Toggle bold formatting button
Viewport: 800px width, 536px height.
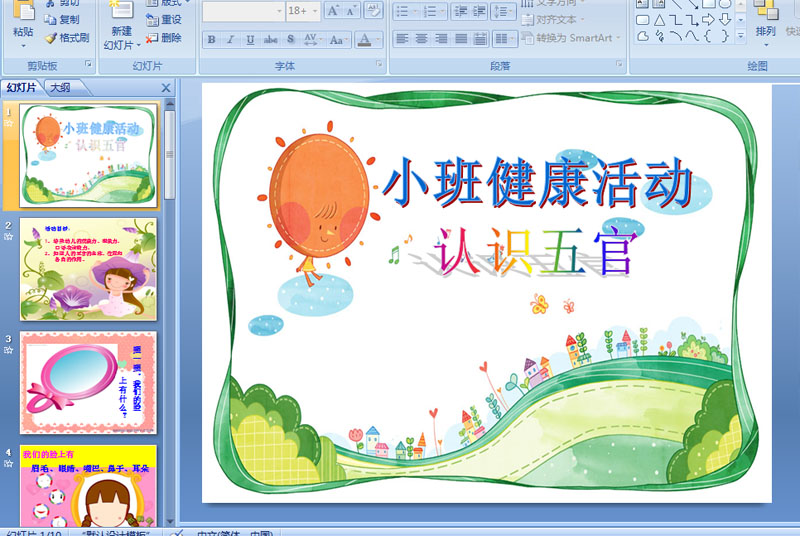pos(211,40)
